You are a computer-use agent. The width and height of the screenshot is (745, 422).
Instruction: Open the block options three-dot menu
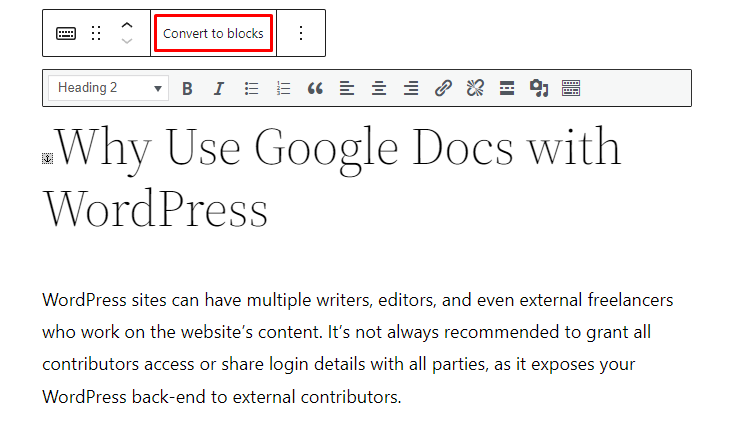coord(301,33)
